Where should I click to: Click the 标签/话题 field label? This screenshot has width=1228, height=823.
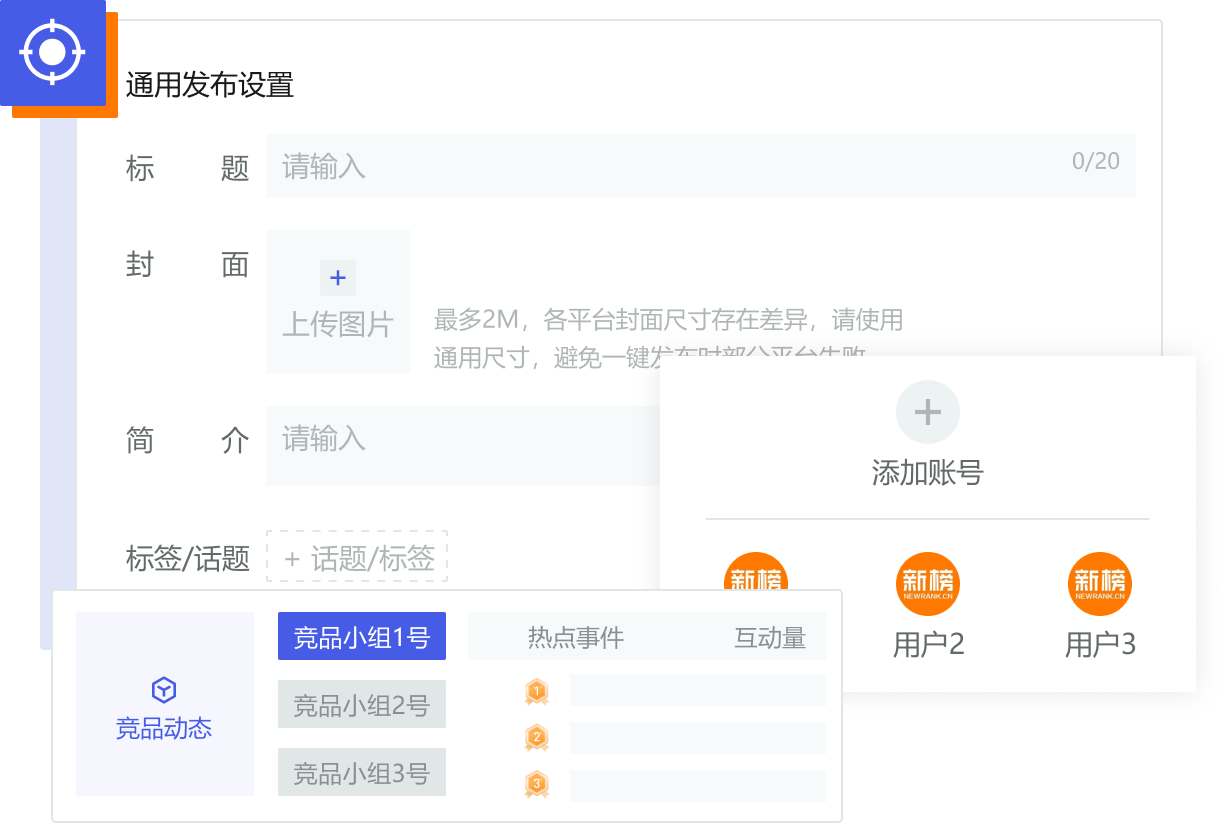(x=188, y=558)
